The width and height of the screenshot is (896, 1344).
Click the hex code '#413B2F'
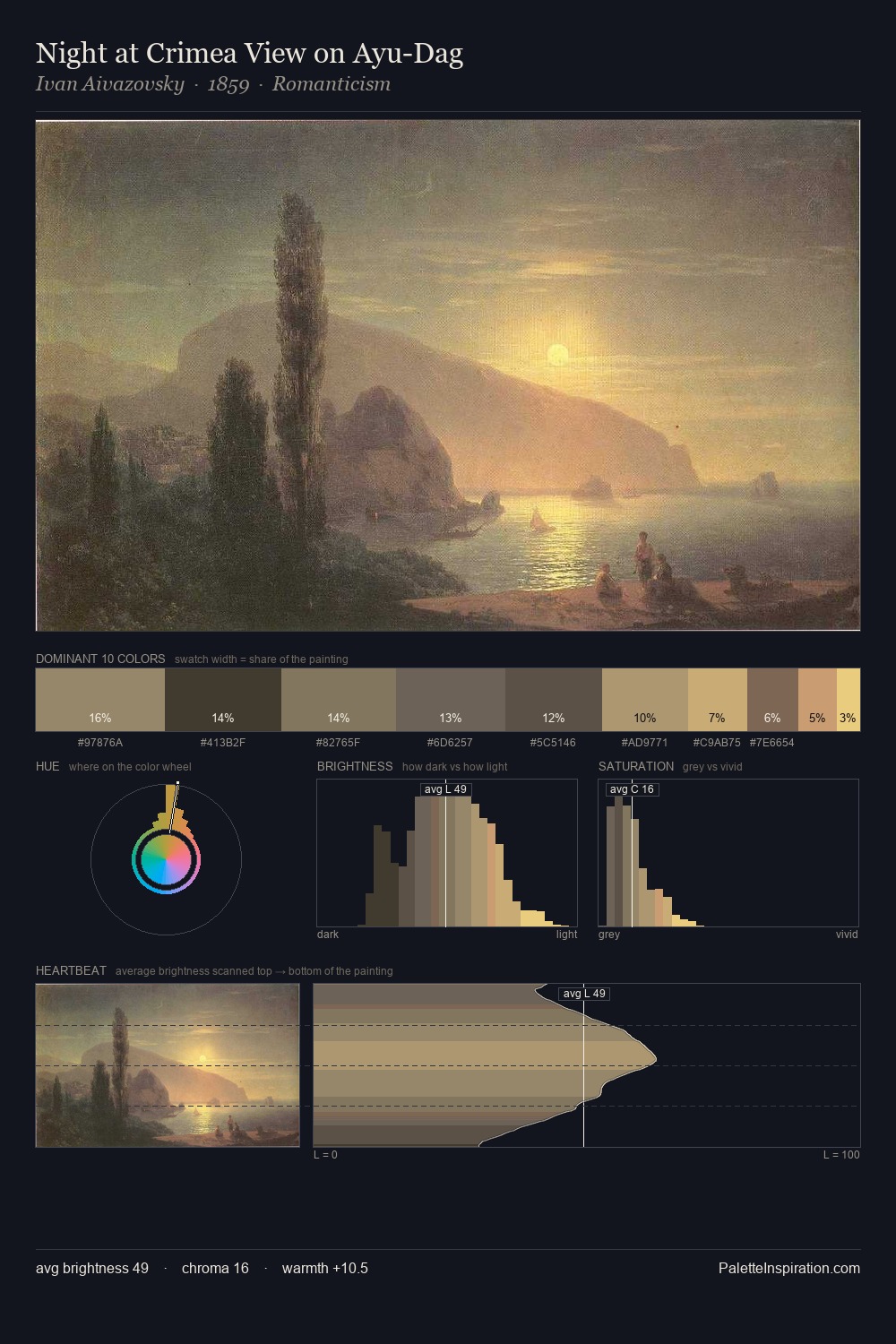(223, 743)
